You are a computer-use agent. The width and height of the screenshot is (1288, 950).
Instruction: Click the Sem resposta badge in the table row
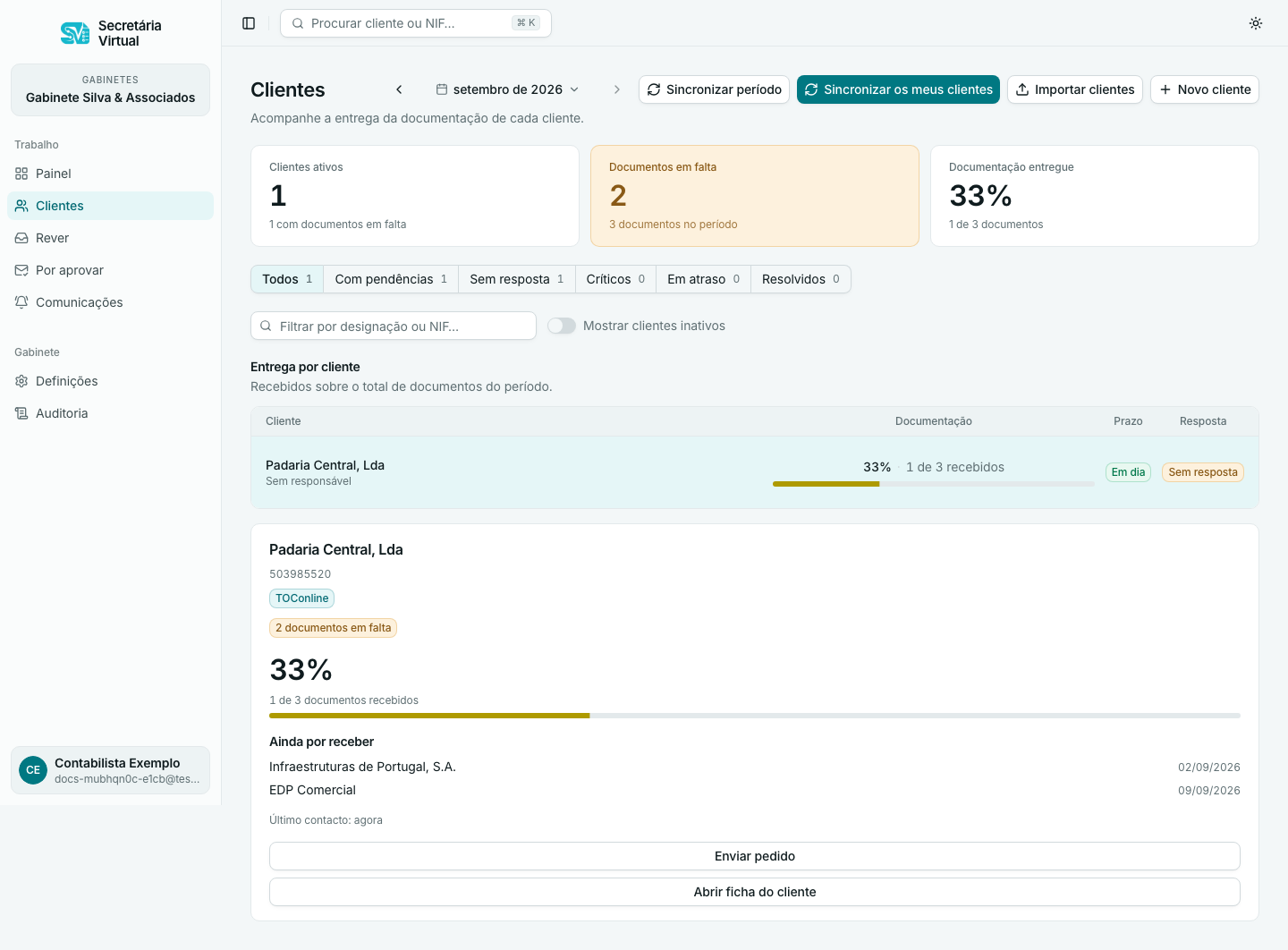1203,472
